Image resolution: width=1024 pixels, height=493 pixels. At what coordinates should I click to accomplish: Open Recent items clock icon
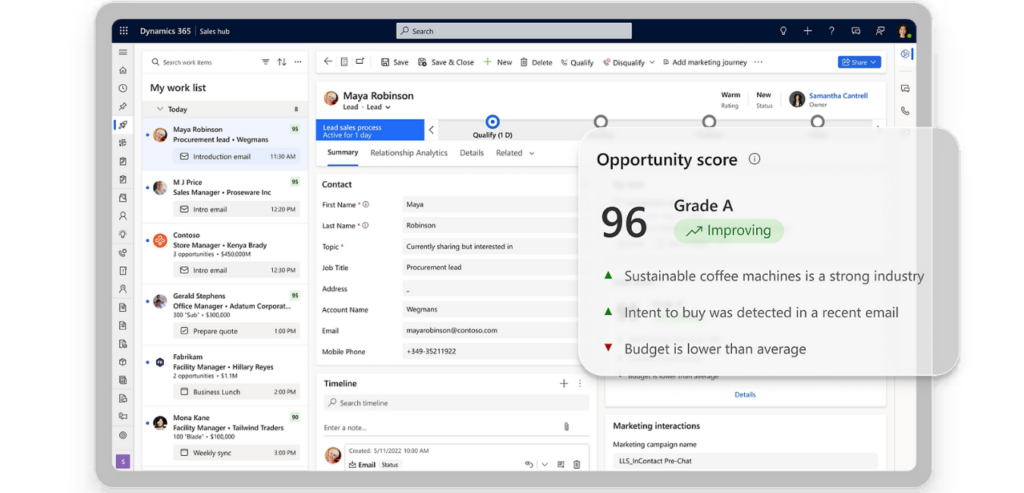click(x=123, y=88)
